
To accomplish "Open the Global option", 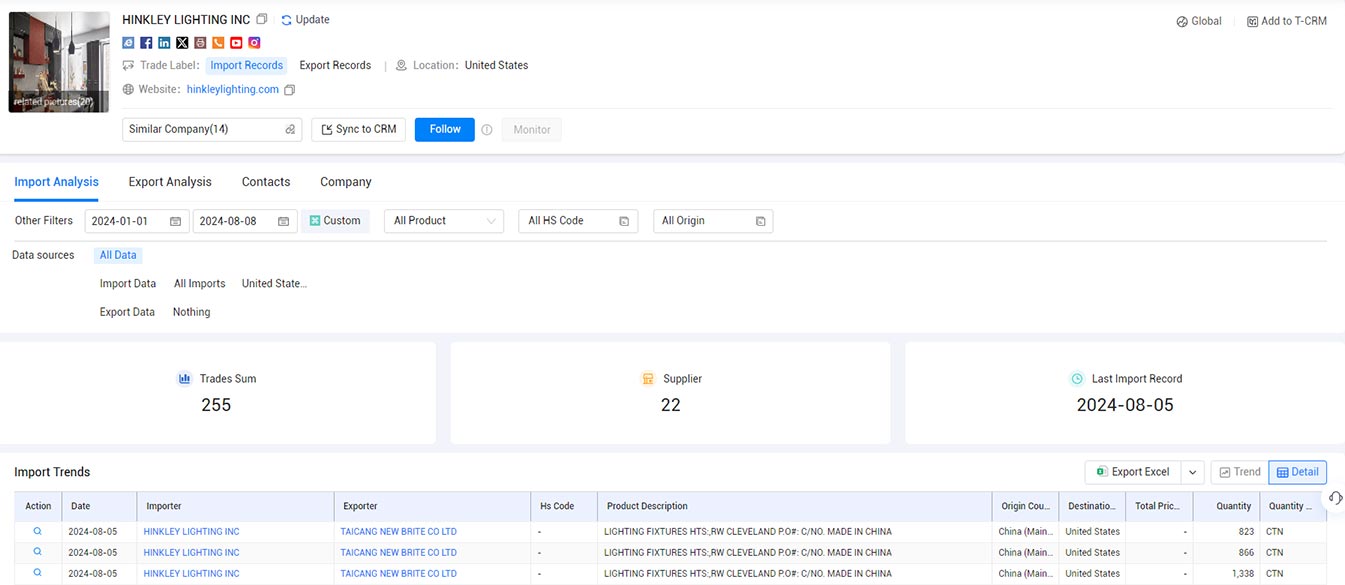I will pyautogui.click(x=1199, y=21).
